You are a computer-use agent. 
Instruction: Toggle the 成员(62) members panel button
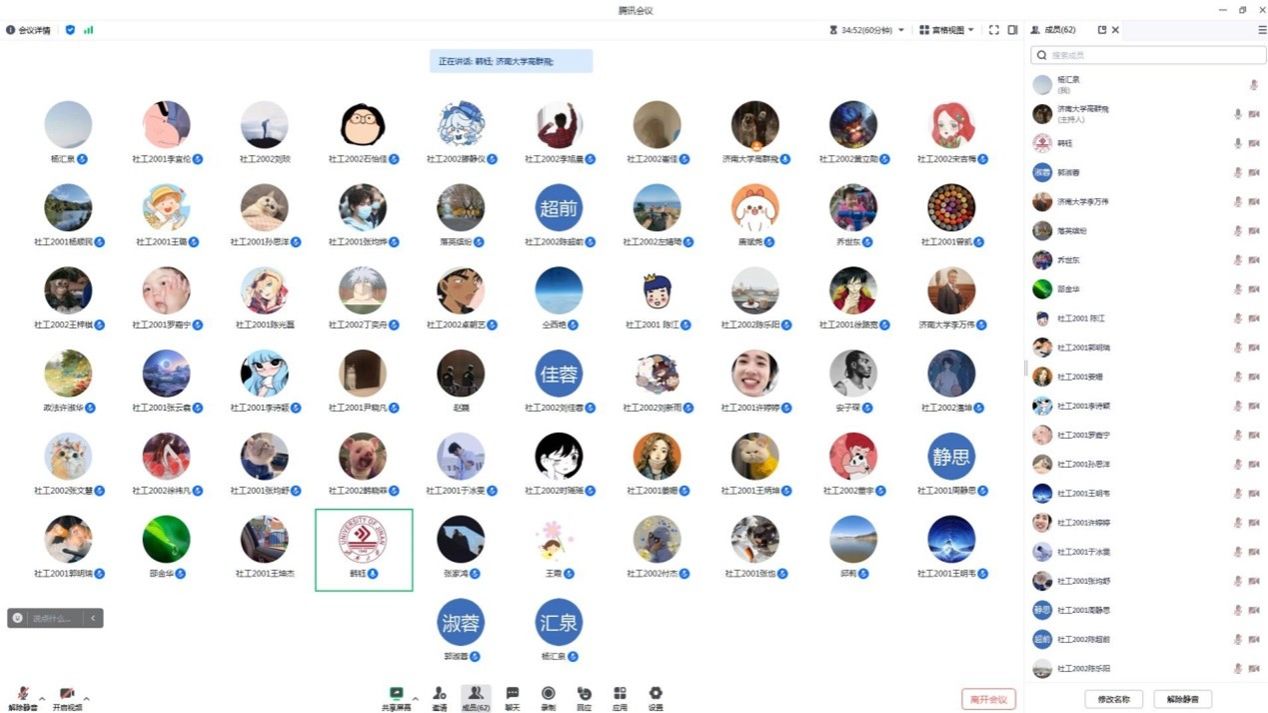(x=476, y=696)
